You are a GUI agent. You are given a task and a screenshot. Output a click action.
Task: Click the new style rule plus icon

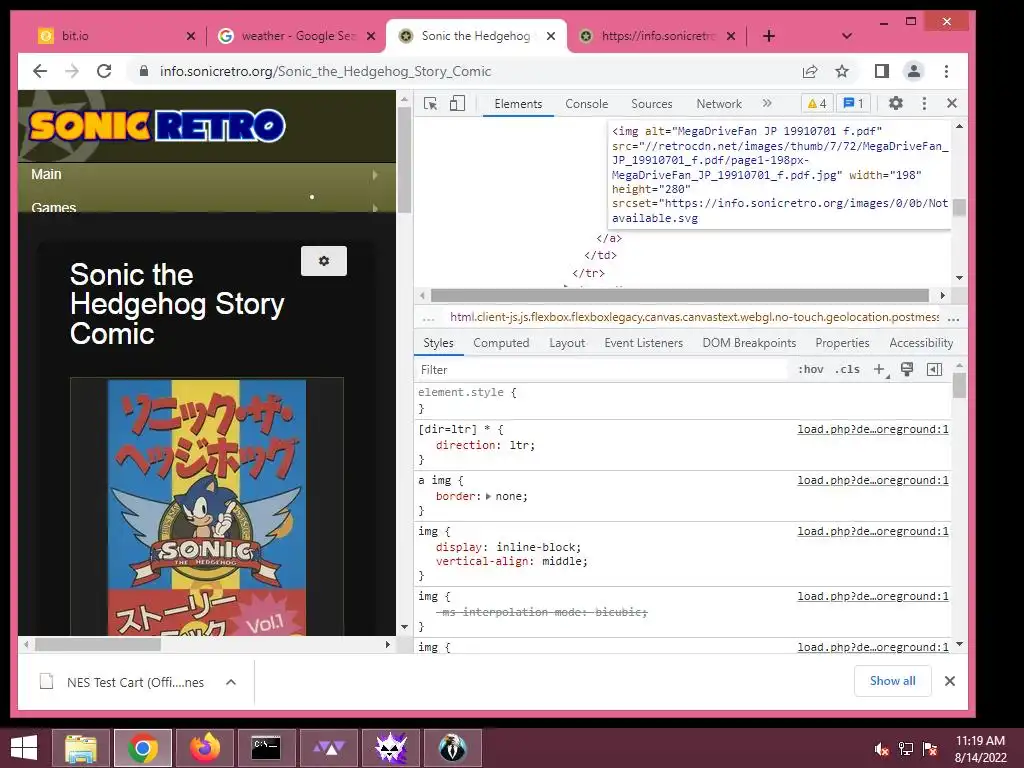(x=880, y=370)
